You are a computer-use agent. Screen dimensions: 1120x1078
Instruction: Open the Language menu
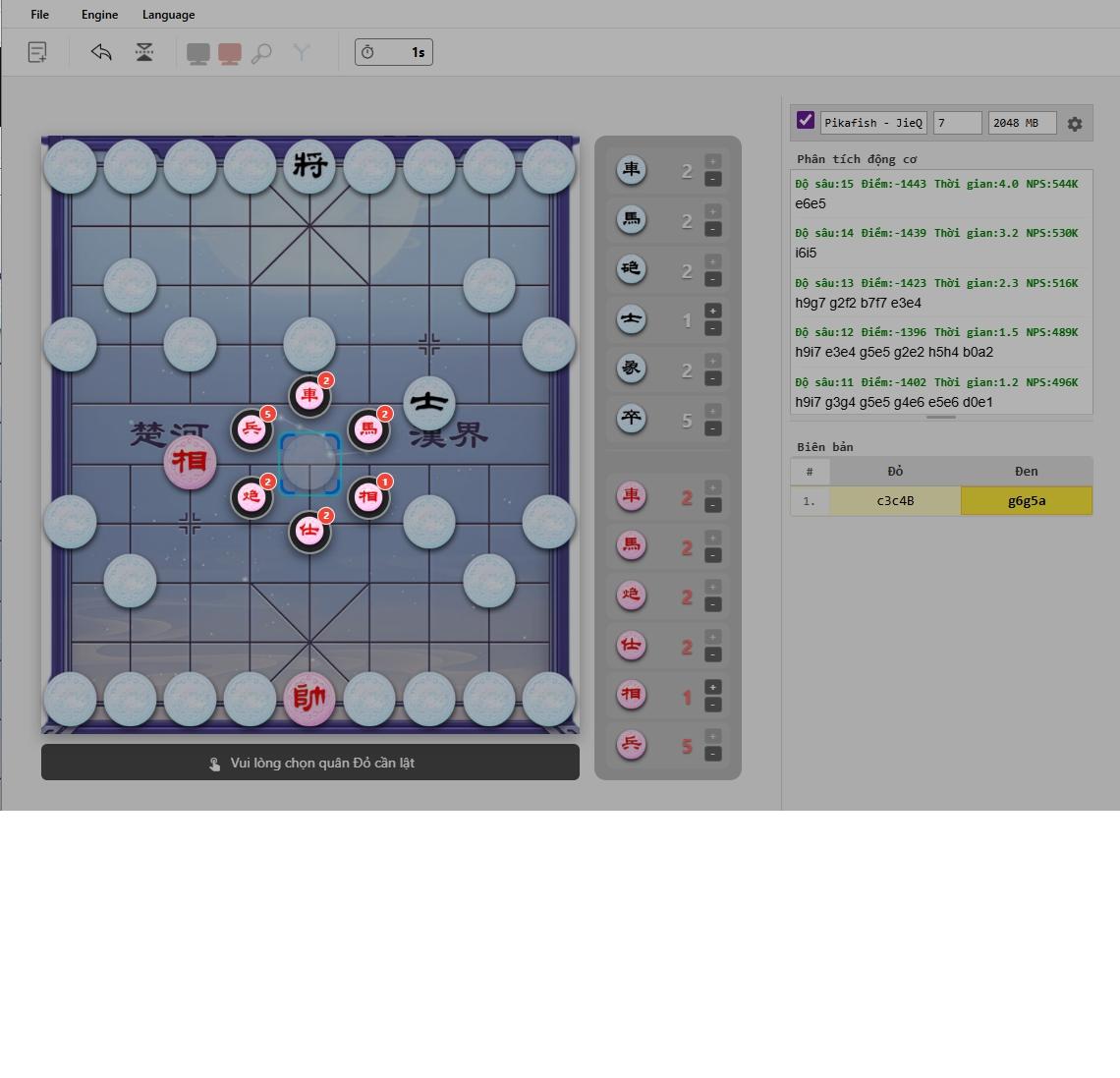168,15
